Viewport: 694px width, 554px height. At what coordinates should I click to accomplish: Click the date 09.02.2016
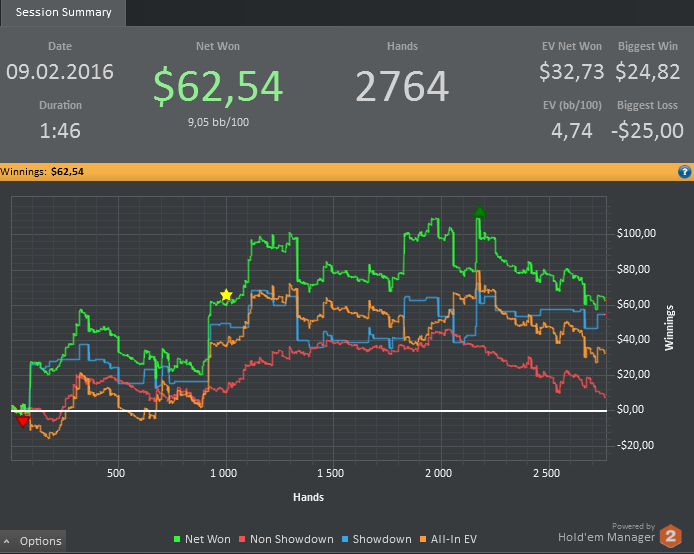(60, 72)
